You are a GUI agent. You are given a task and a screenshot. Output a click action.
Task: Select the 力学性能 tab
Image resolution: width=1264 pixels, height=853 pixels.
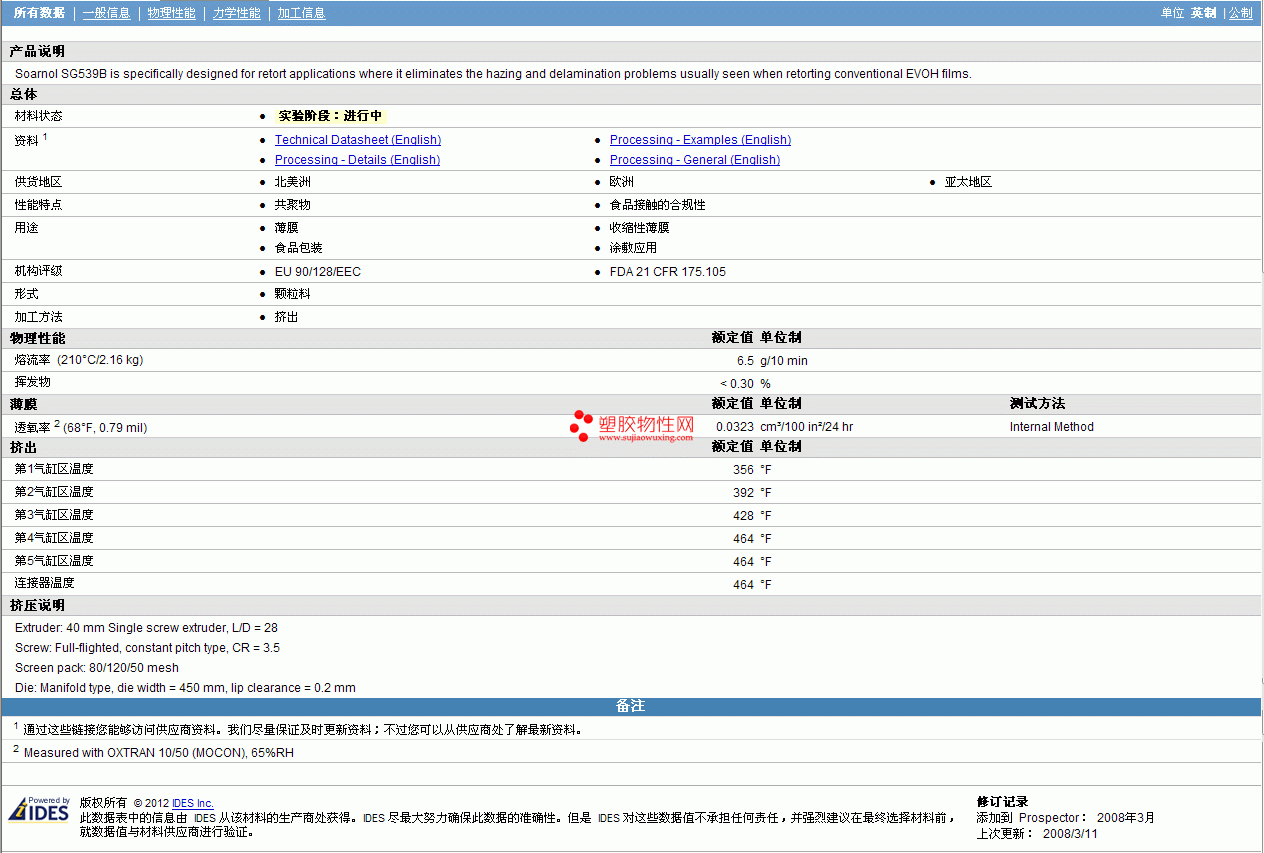point(237,13)
